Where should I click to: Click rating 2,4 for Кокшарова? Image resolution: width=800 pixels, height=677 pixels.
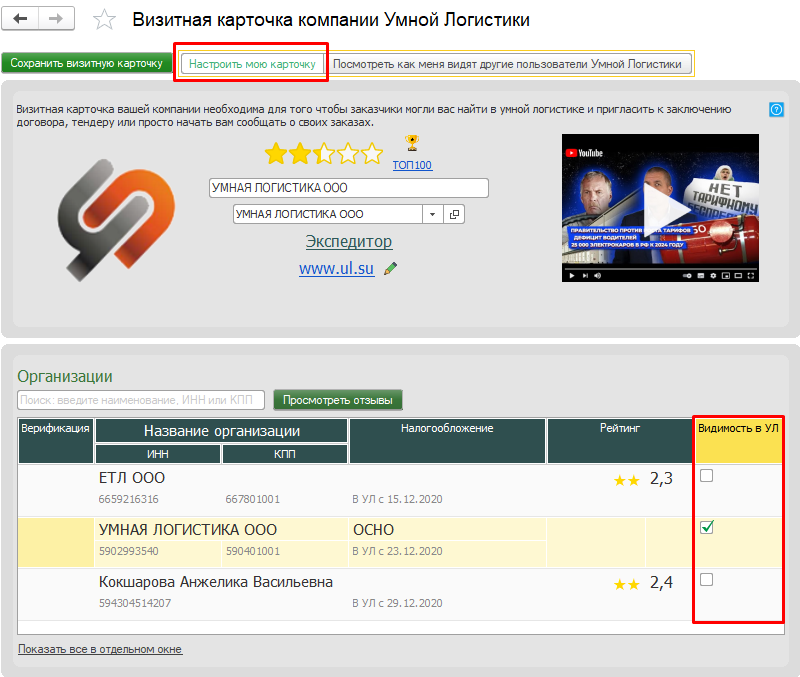[661, 583]
